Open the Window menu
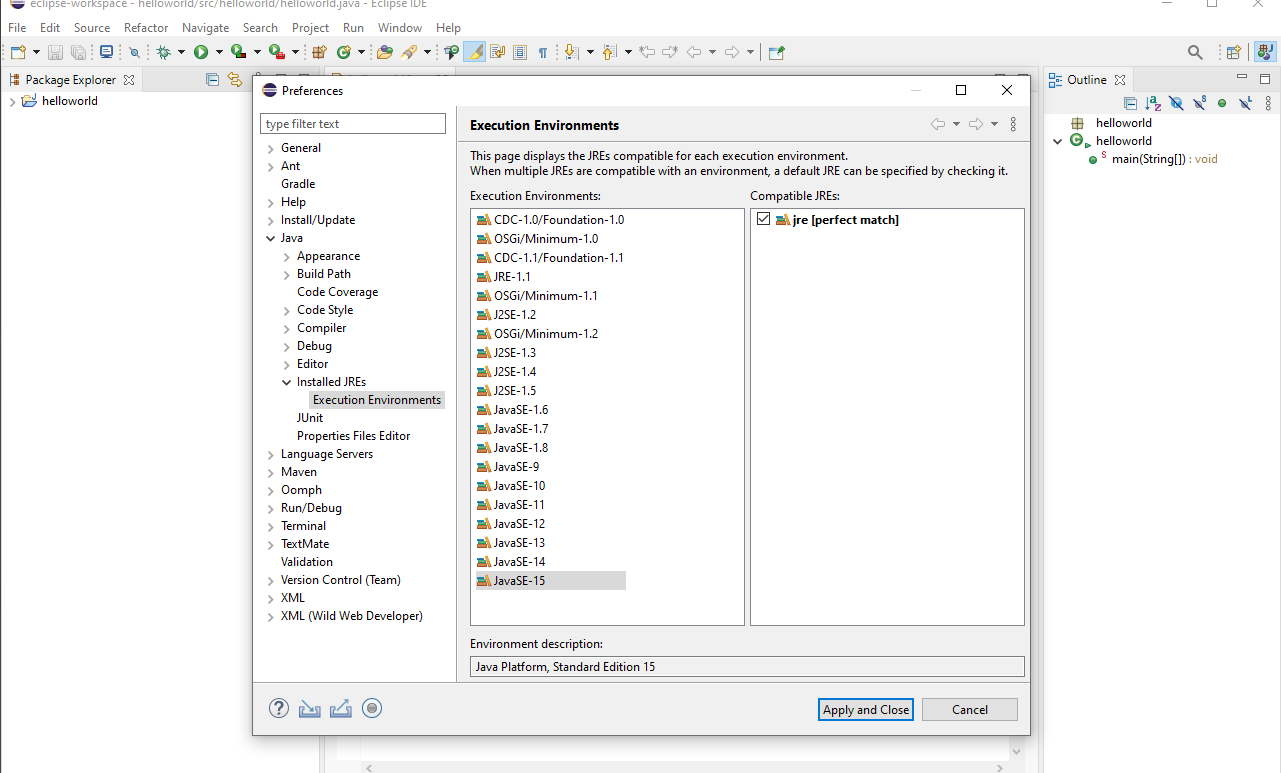 (x=400, y=28)
